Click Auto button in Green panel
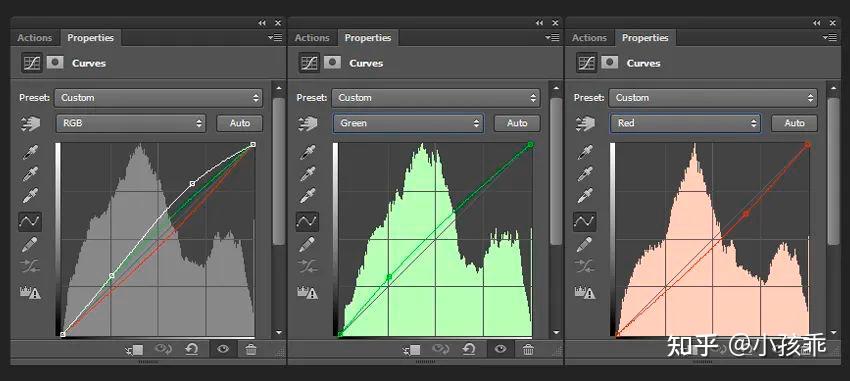 [x=517, y=123]
